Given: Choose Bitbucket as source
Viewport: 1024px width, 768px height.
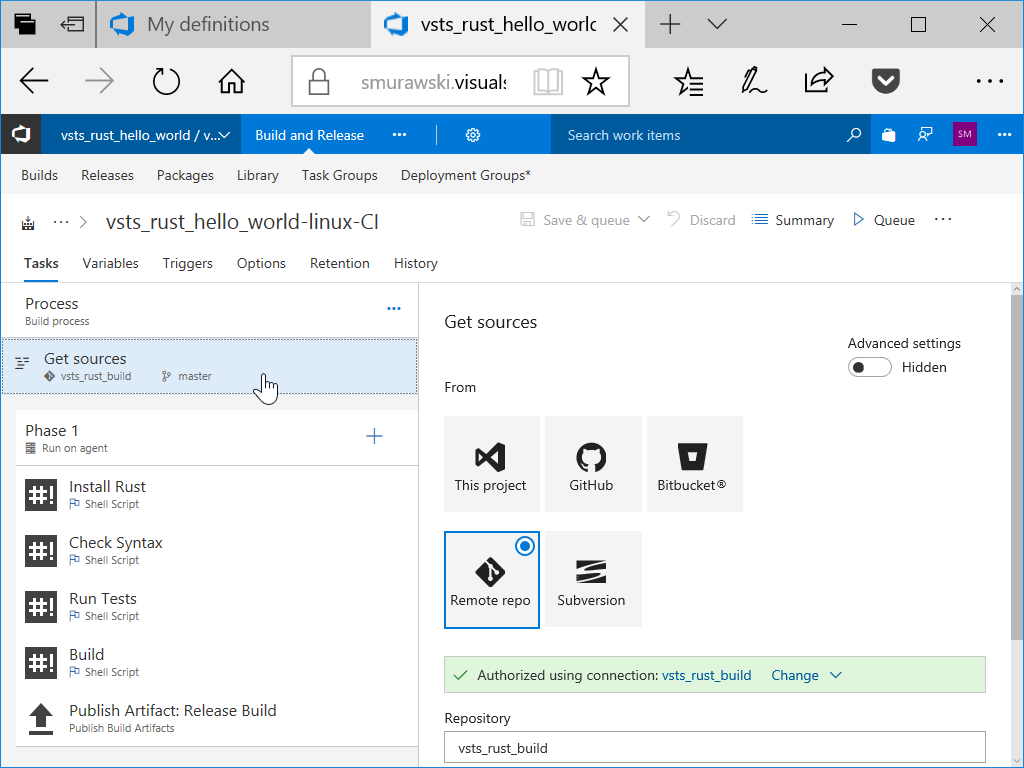Looking at the screenshot, I should pyautogui.click(x=694, y=464).
